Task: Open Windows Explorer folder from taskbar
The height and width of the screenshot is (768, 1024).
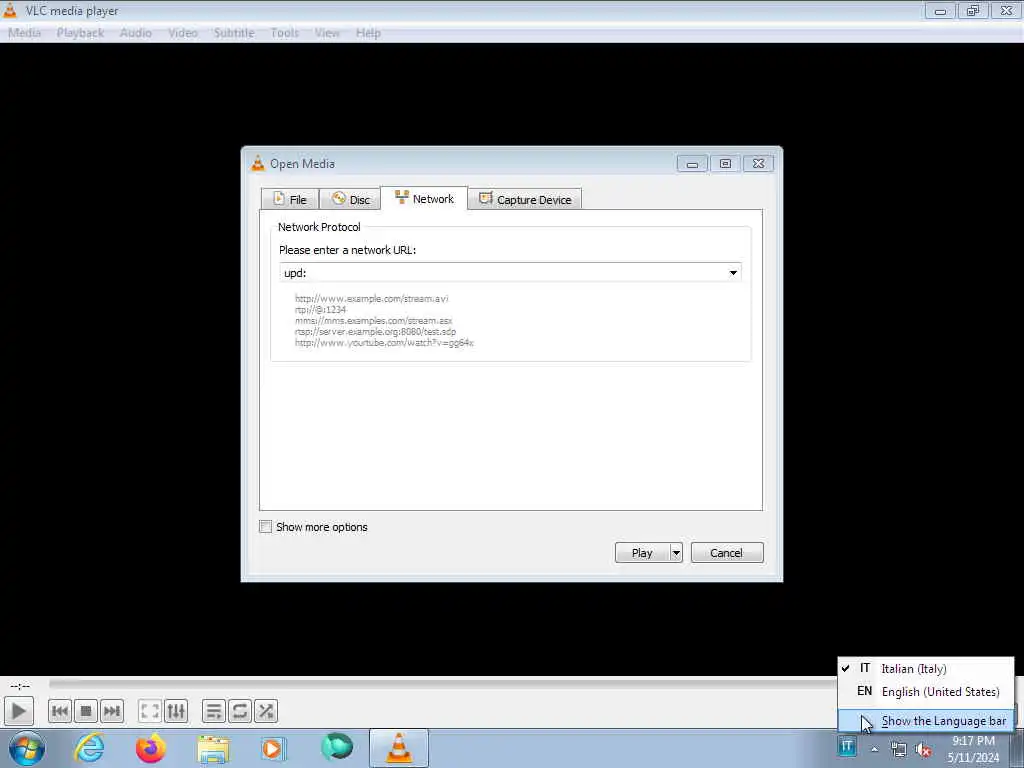Action: coord(214,748)
